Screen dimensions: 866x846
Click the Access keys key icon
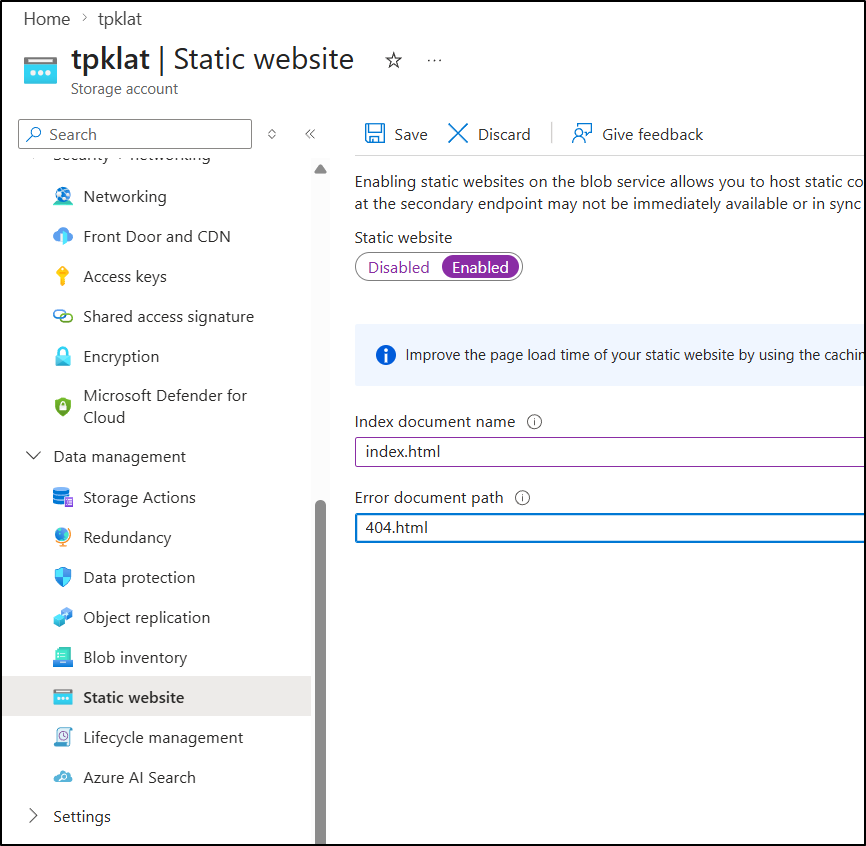tap(63, 277)
